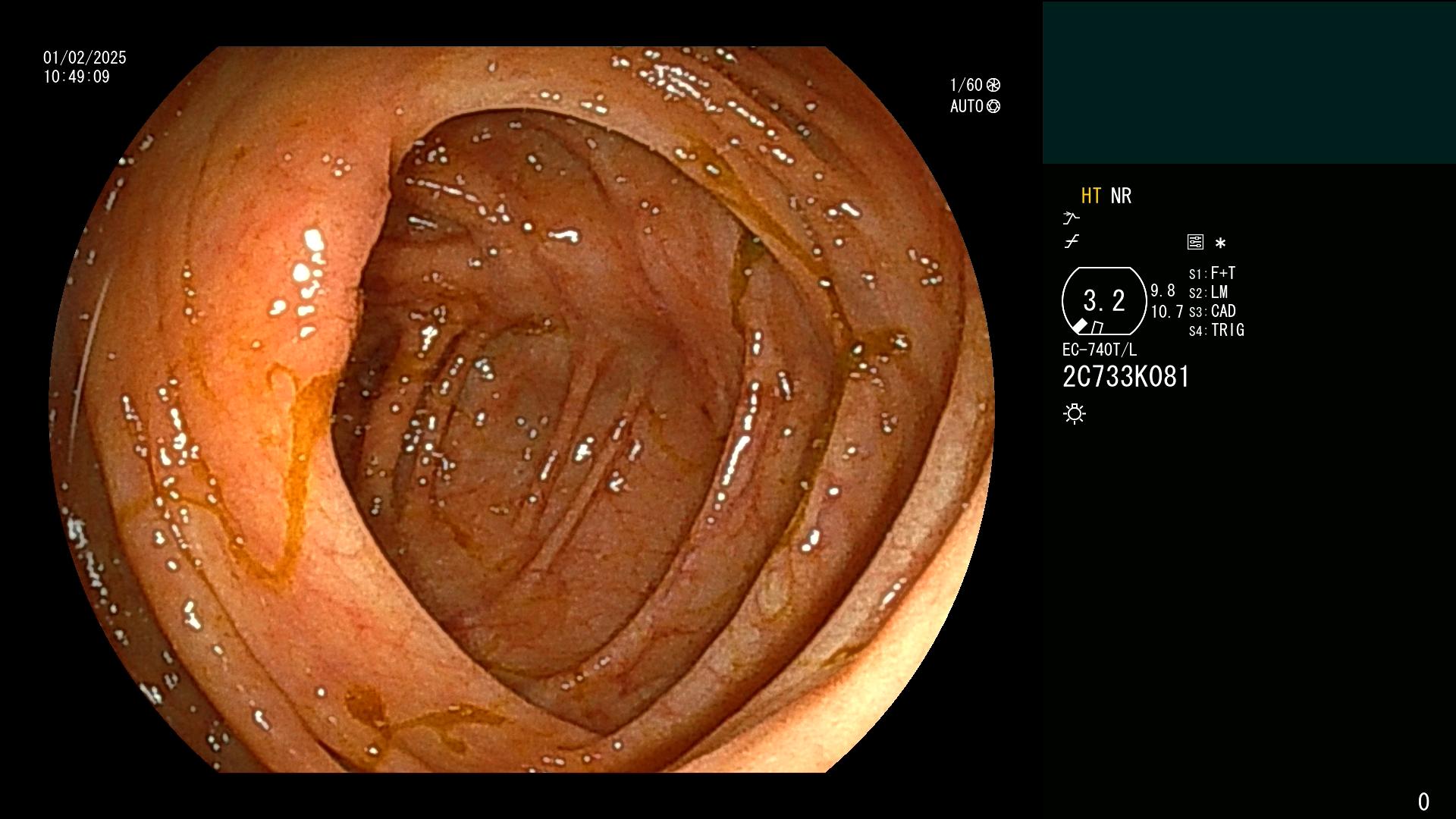Click the dark teal sub-screen panel
1456x819 pixels.
pos(1249,83)
